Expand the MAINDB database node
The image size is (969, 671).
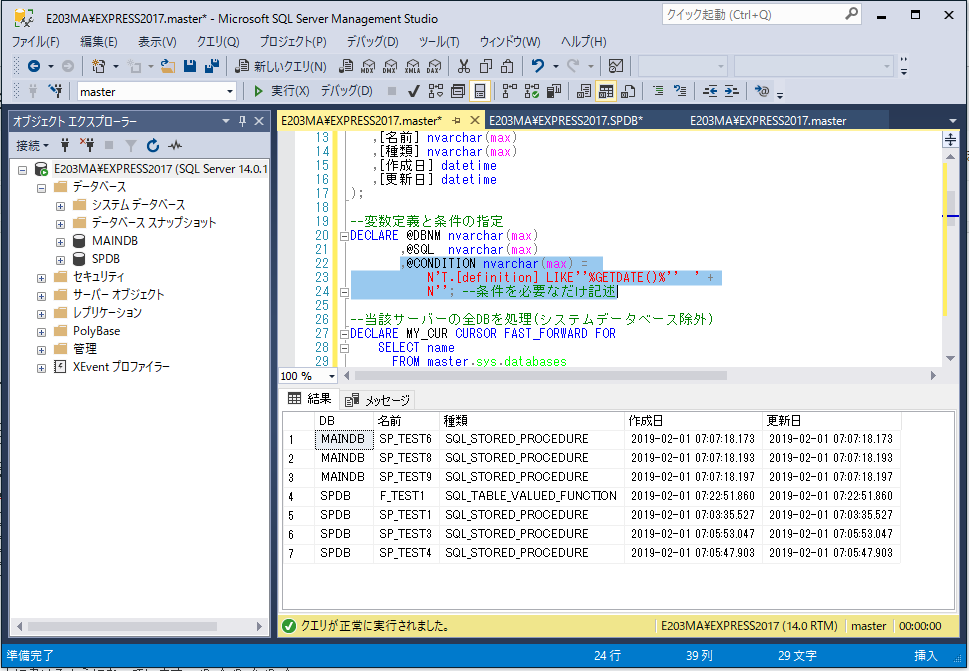pos(61,242)
